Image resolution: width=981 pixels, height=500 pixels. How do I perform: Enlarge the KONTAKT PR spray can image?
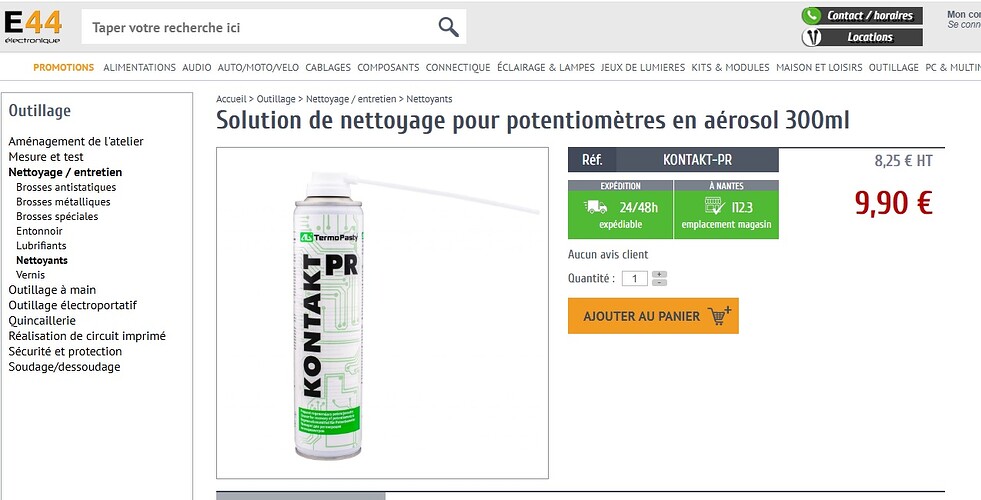[382, 313]
